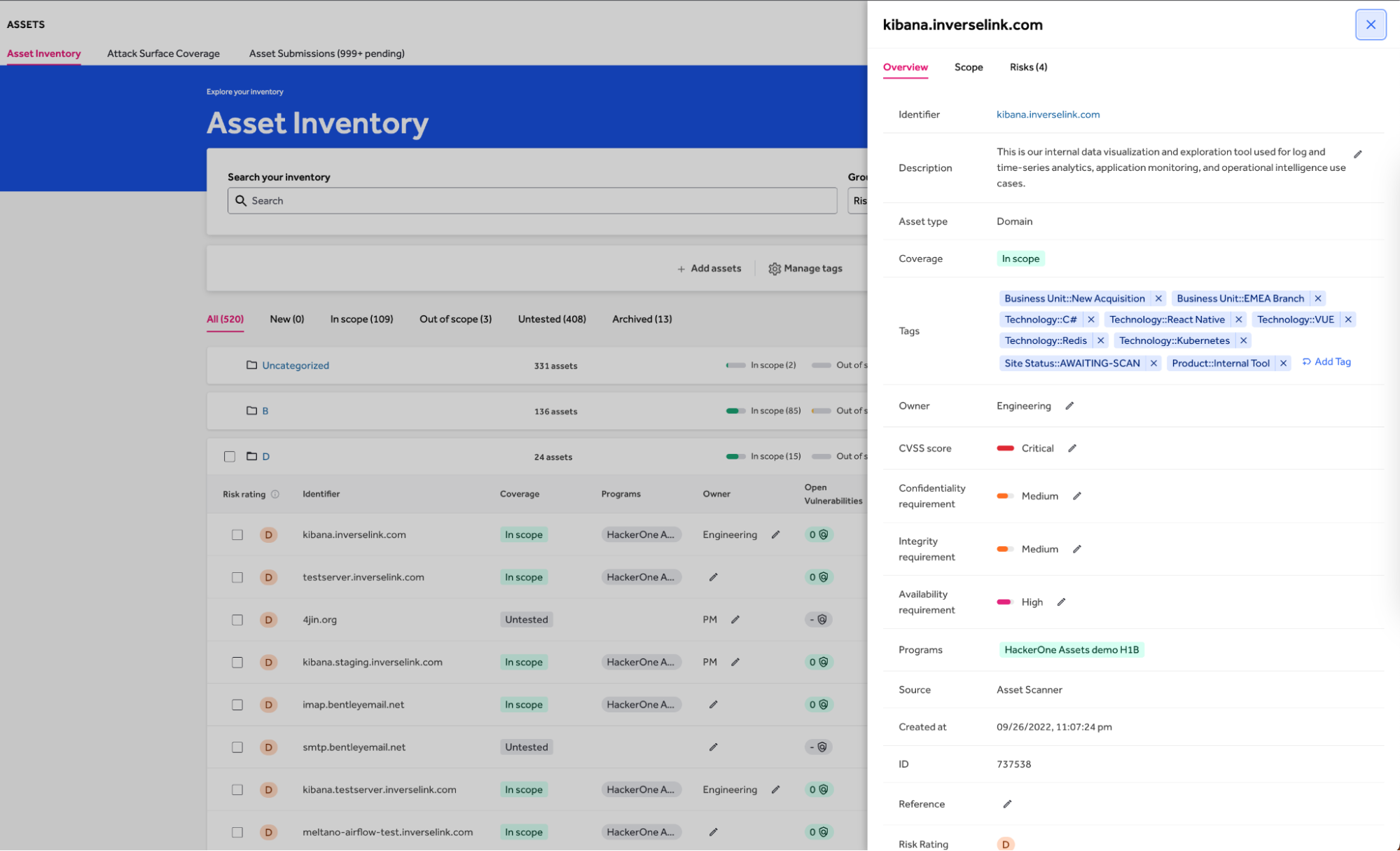Select the checkbox for testserver.inverselink.com row
The image size is (1400, 851).
click(x=236, y=577)
